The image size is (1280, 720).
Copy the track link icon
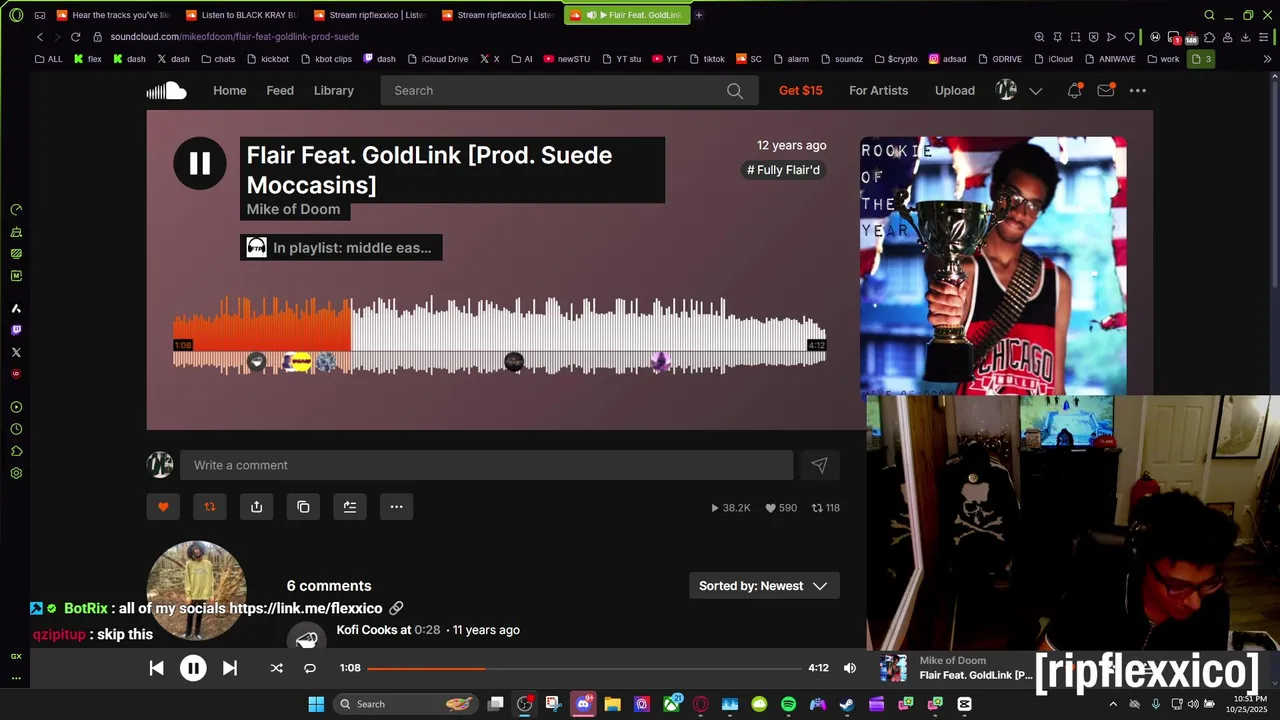click(x=303, y=507)
